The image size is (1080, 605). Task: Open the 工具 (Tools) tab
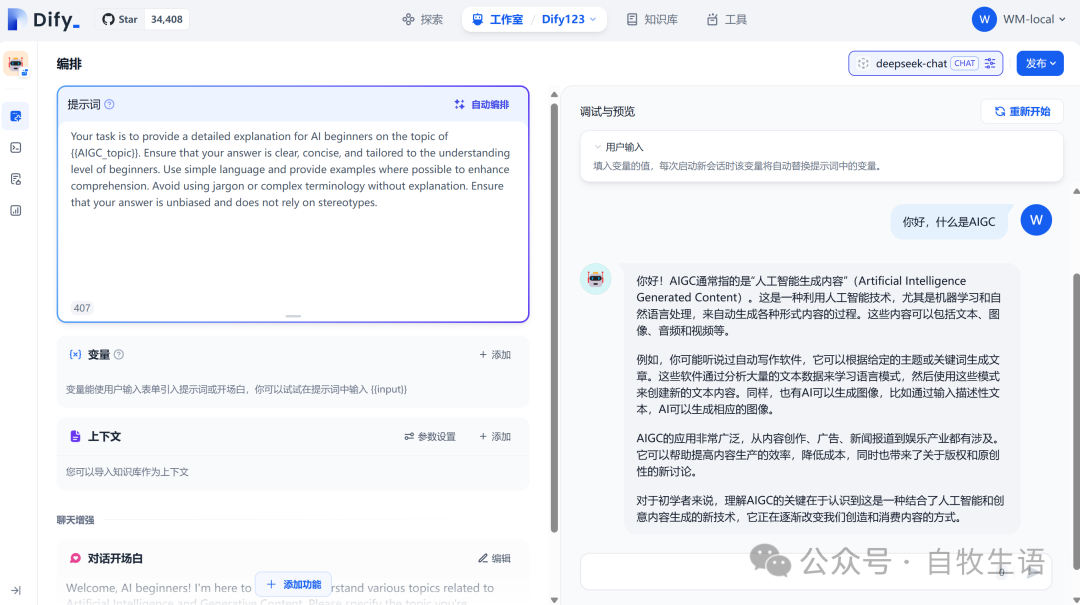726,19
